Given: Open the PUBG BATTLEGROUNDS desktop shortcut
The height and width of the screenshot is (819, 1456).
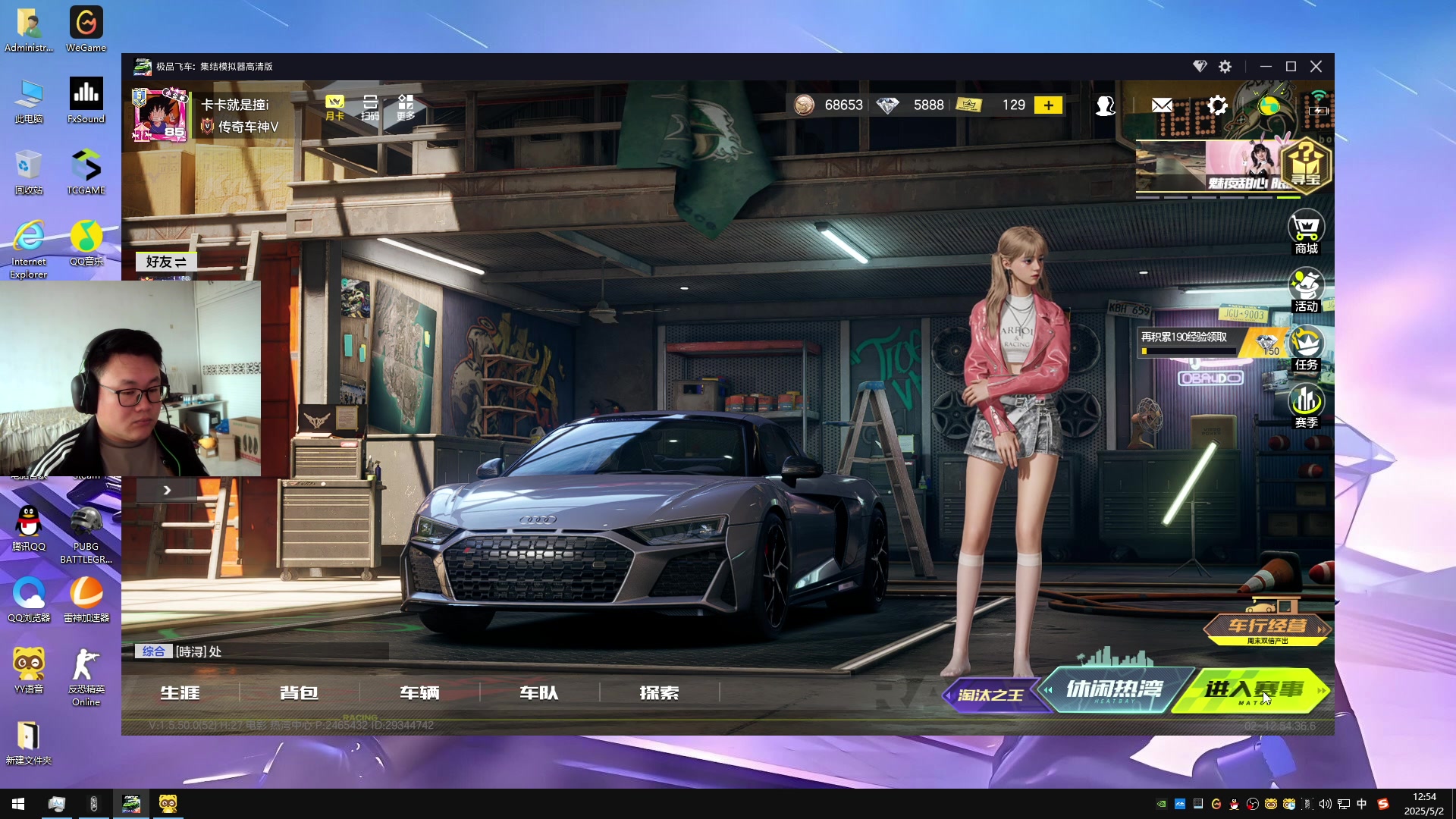Looking at the screenshot, I should click(86, 535).
